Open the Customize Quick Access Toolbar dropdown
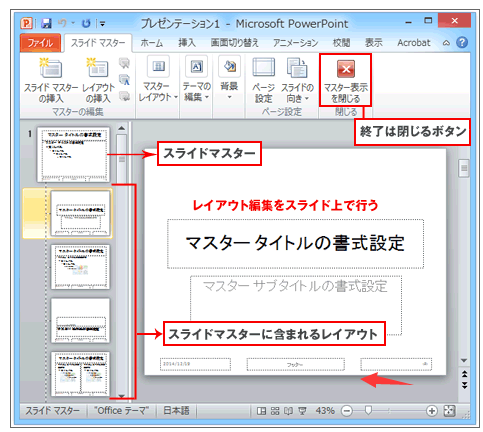Viewport: 483px width, 432px height. (x=102, y=24)
